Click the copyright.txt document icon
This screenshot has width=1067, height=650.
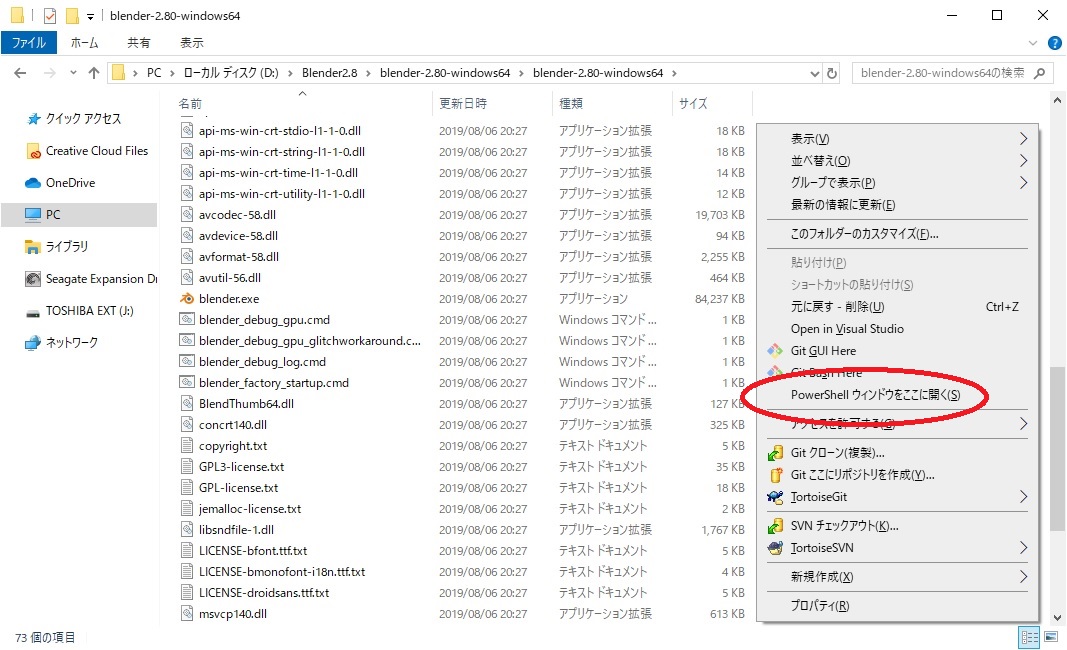coord(187,446)
